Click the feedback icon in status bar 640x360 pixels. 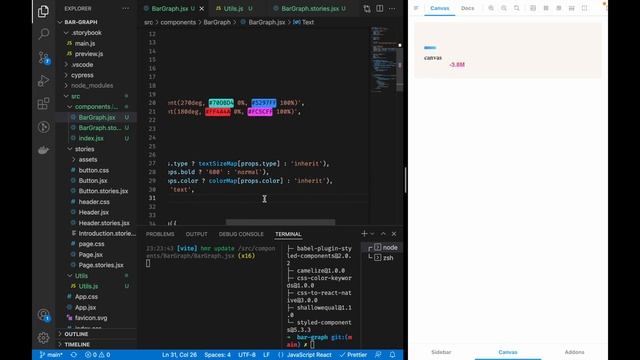(x=378, y=355)
